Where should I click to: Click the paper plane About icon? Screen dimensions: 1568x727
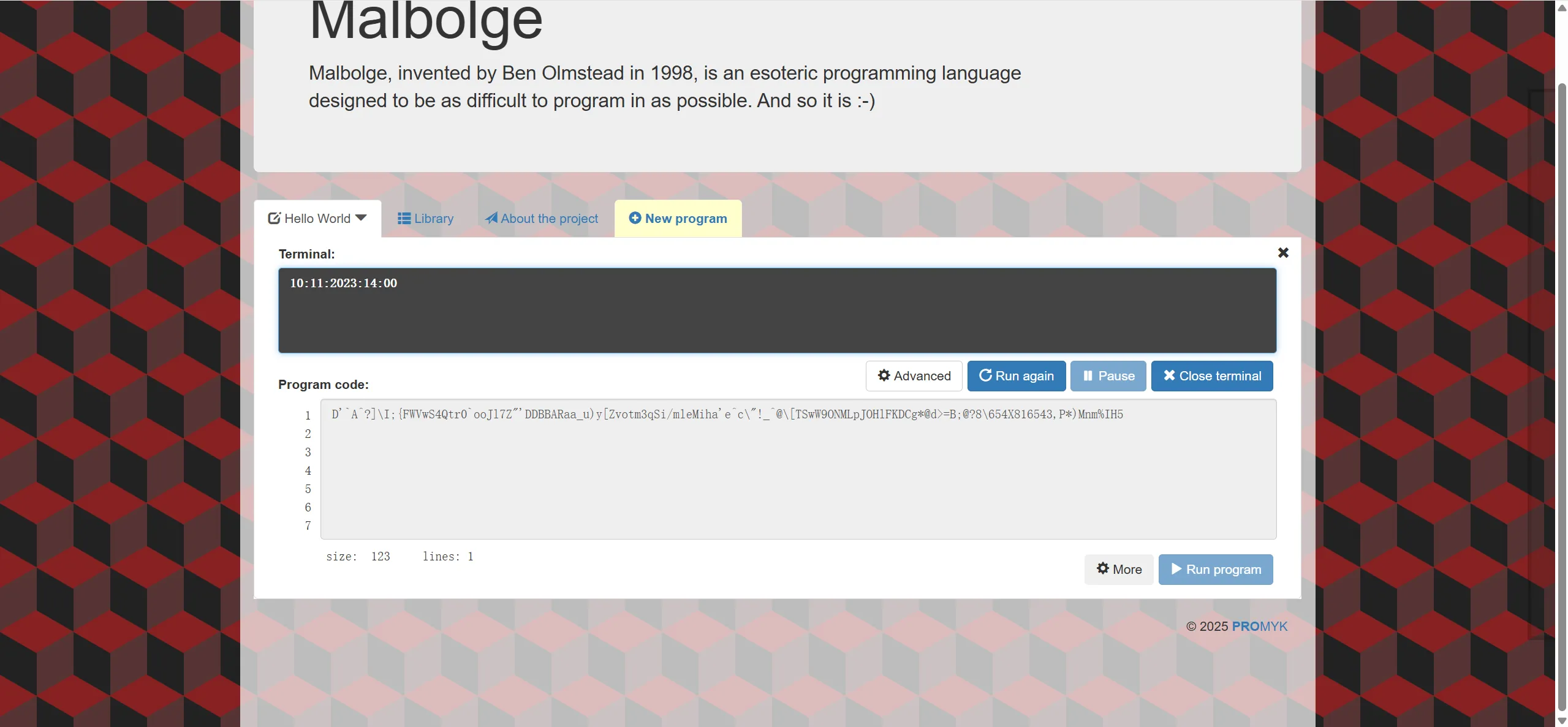(491, 218)
